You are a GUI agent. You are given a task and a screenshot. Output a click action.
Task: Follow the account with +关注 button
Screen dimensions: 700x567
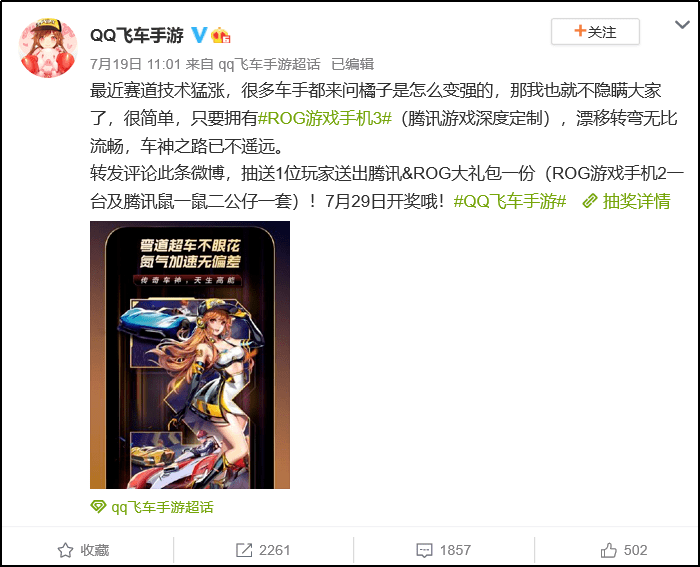595,32
